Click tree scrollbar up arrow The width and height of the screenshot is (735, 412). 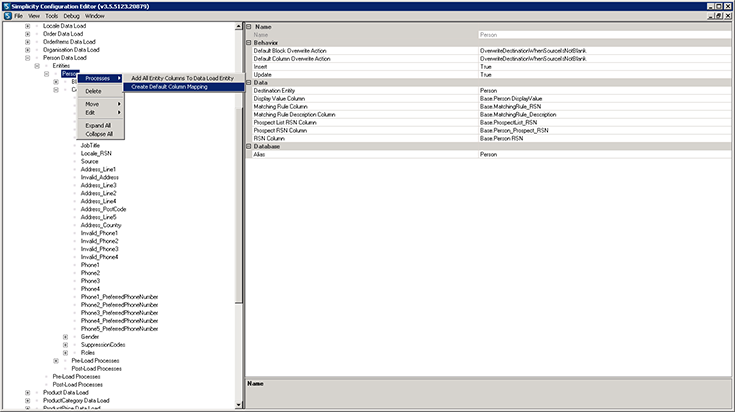pos(239,26)
